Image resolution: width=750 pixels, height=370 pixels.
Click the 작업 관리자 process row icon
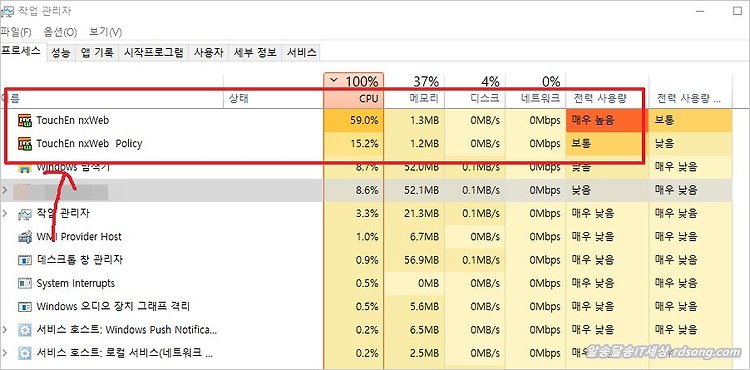coord(24,214)
